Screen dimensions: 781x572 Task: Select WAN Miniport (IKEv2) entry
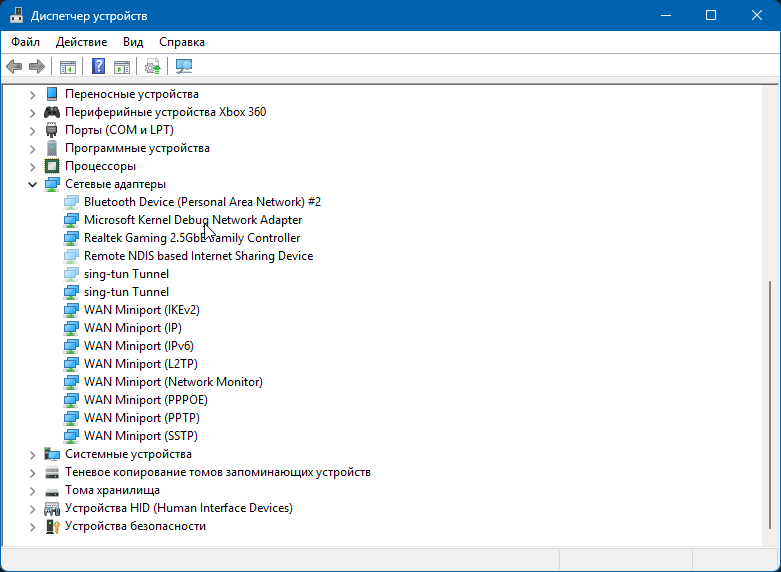click(x=141, y=310)
